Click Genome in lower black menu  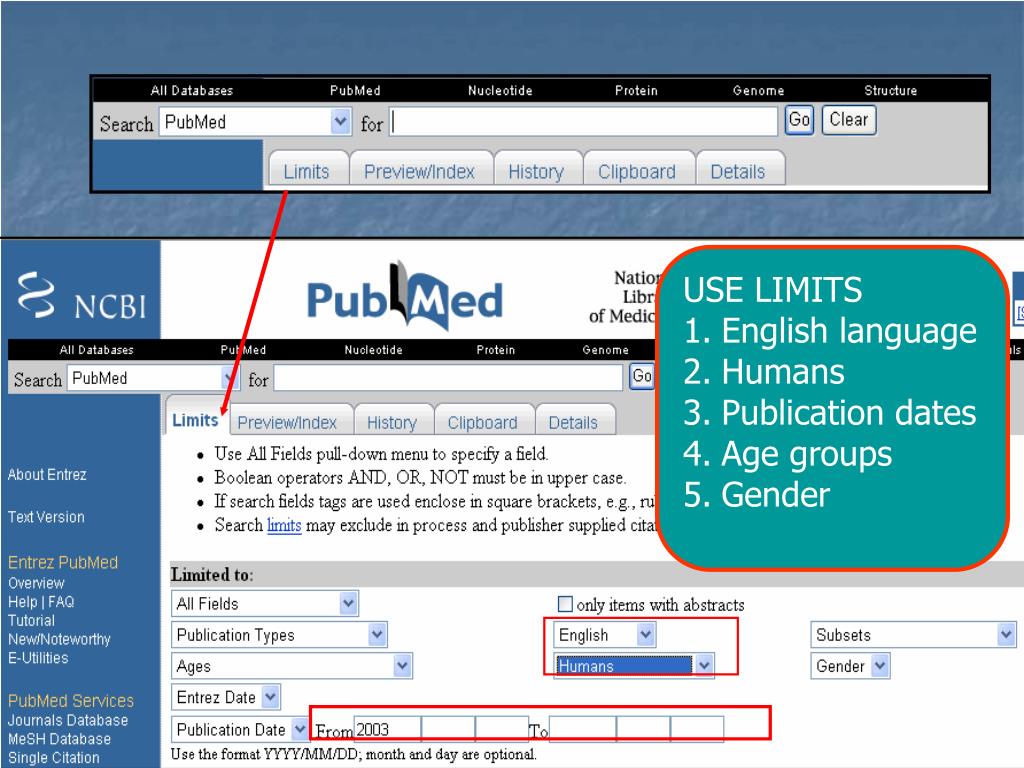coord(605,350)
